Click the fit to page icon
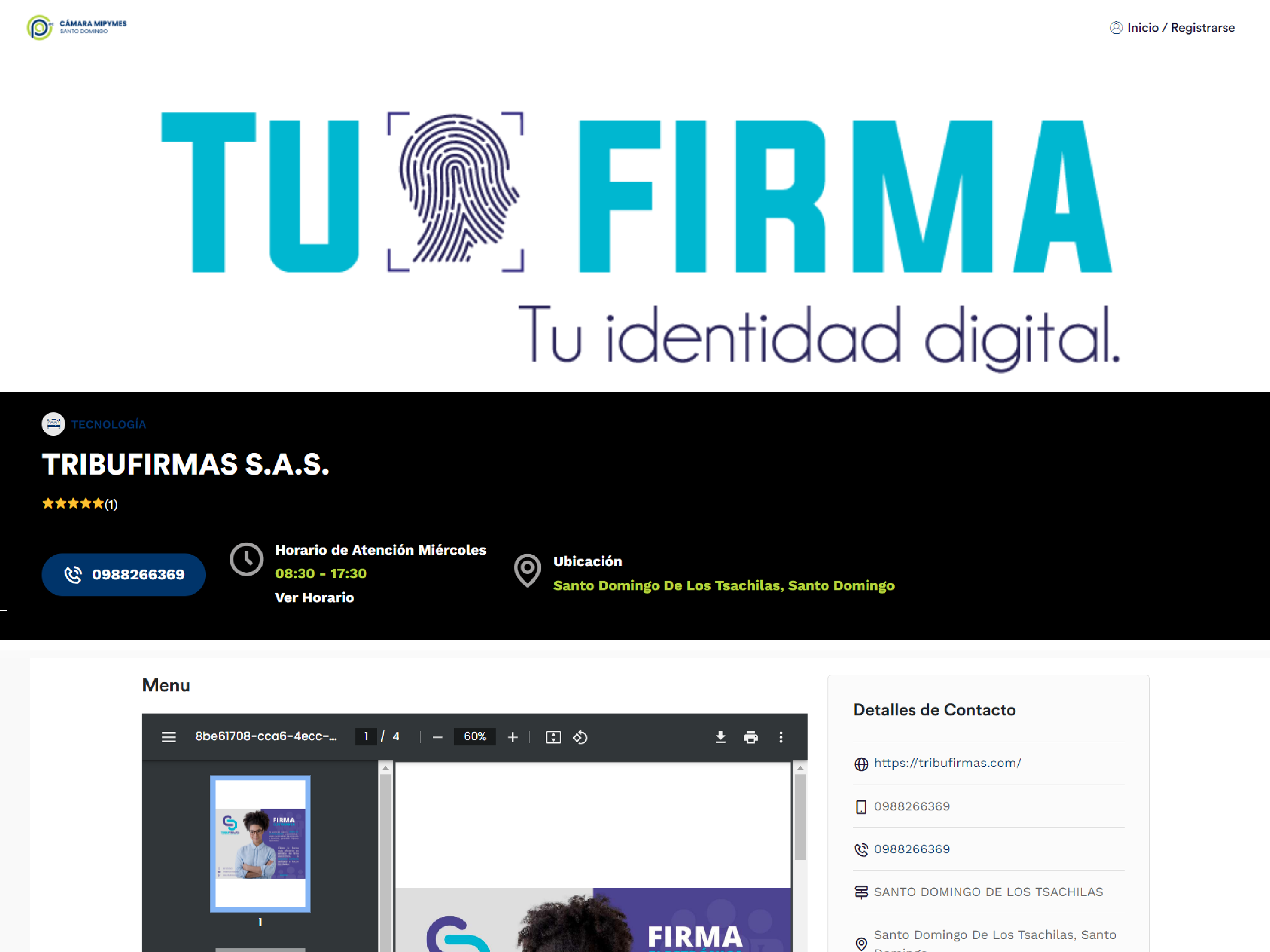Screen dimensions: 1270x952 click(x=553, y=737)
